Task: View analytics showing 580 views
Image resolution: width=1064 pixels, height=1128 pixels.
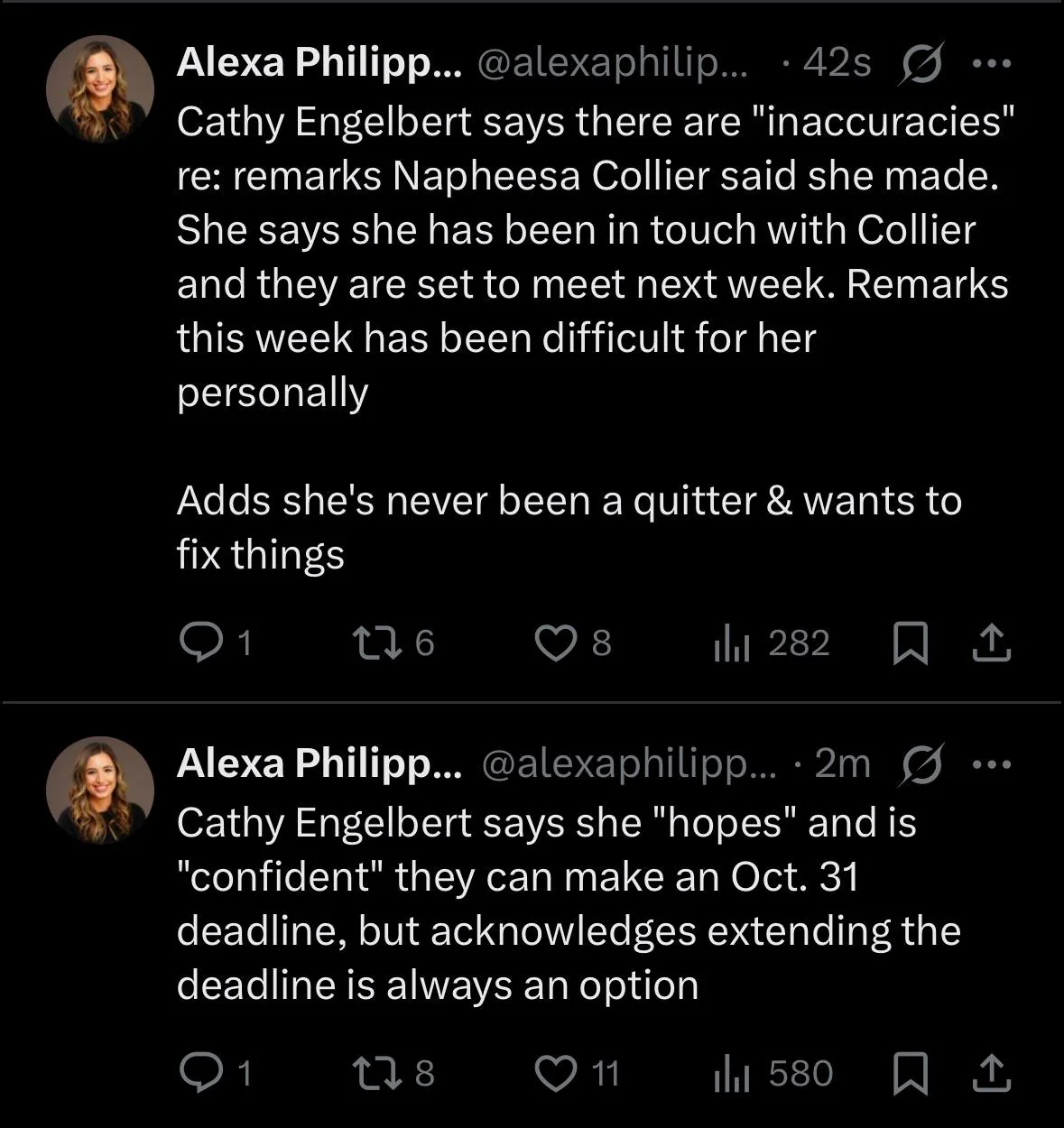Action: pos(732,1073)
